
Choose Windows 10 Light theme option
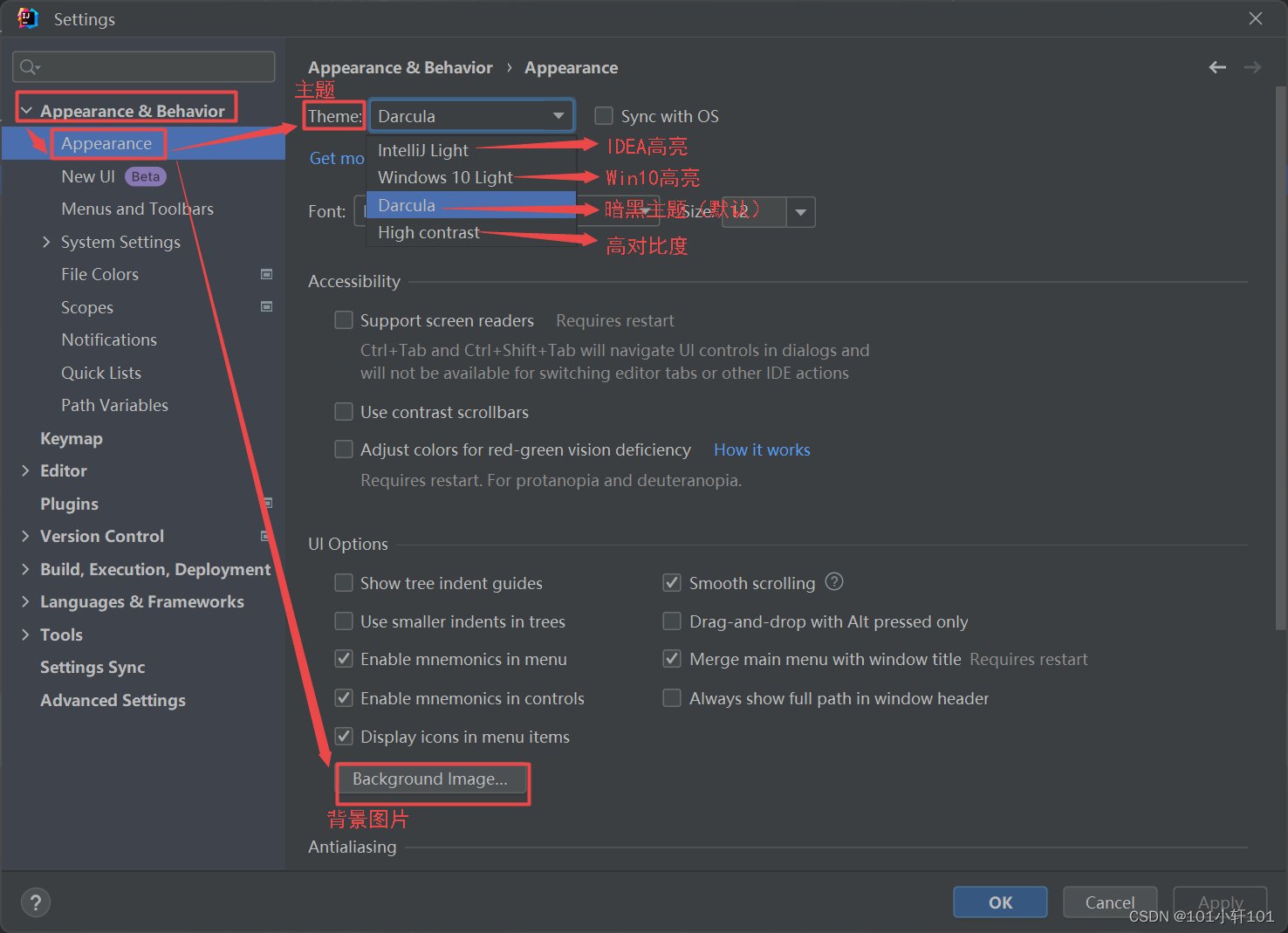pyautogui.click(x=471, y=177)
